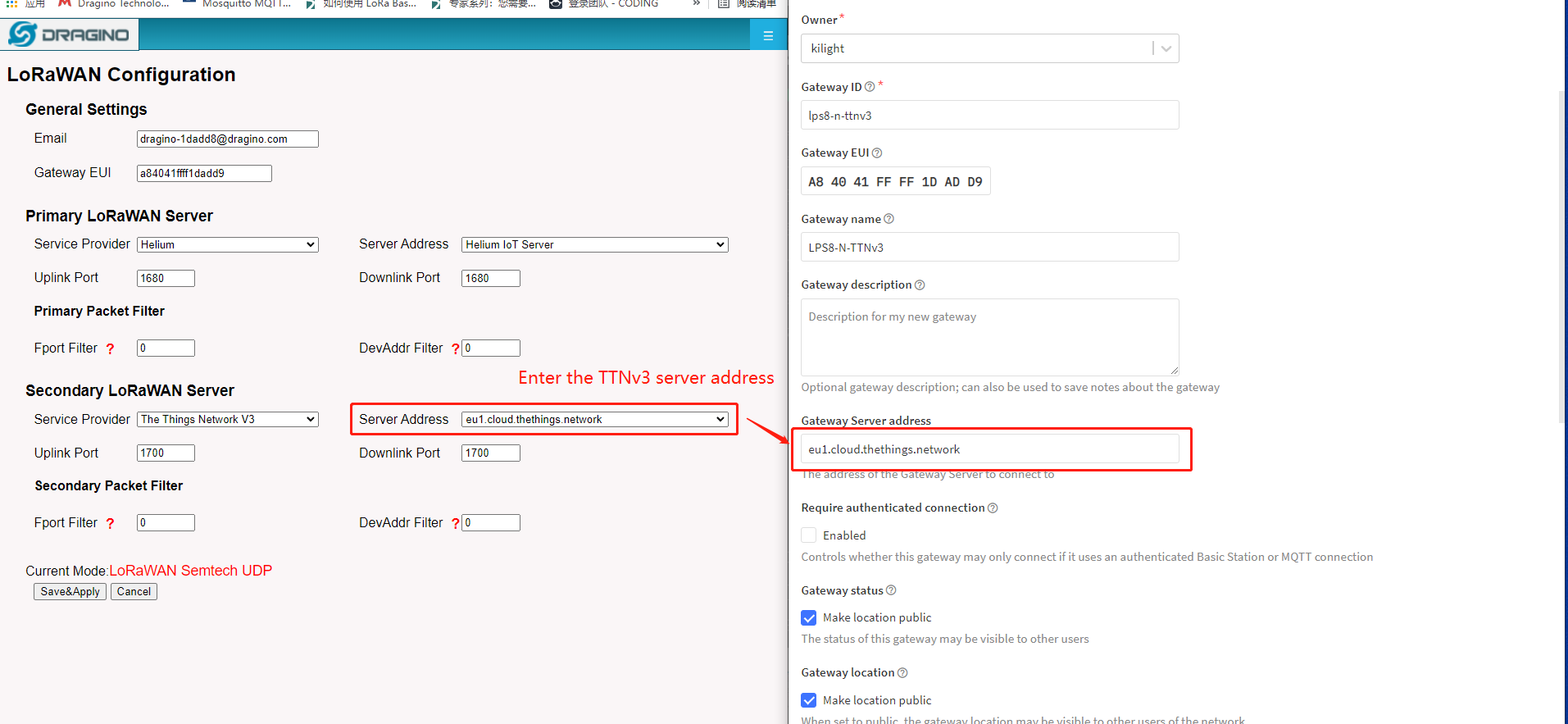Image resolution: width=1568 pixels, height=724 pixels.
Task: Click primary DevAddr Filter input
Action: click(x=491, y=348)
